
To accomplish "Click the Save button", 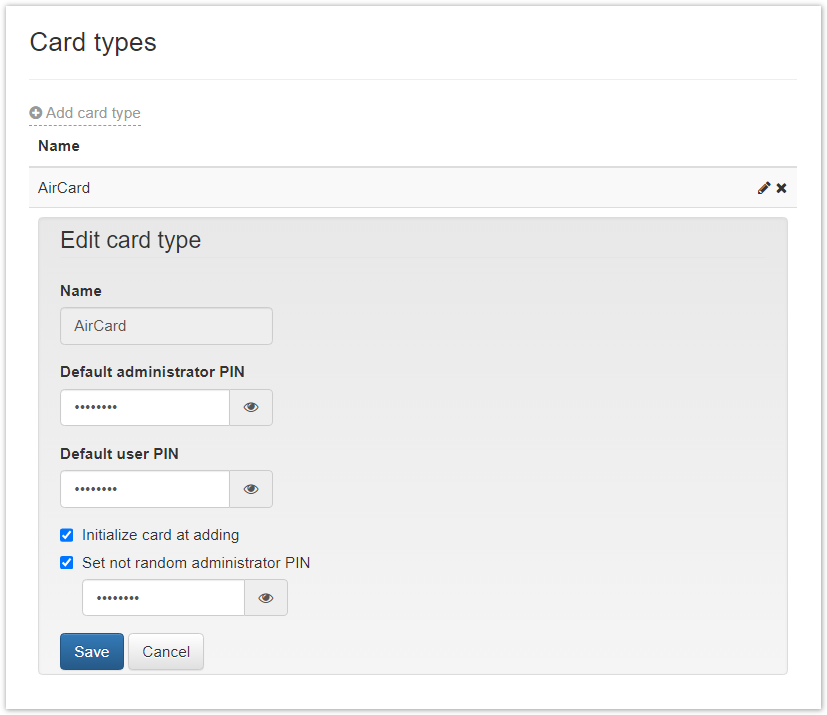I will pos(92,652).
